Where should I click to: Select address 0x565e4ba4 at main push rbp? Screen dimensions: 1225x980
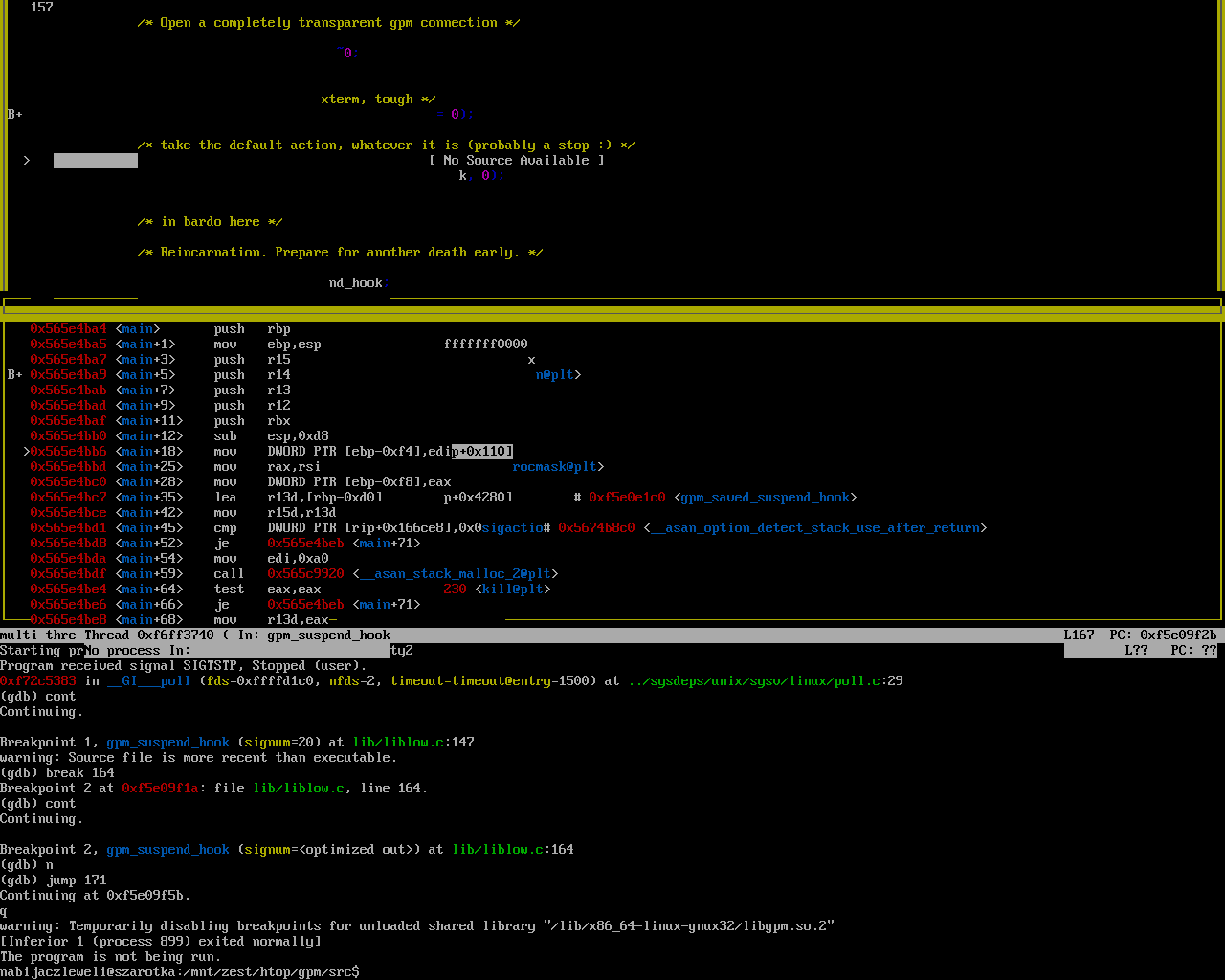click(68, 329)
